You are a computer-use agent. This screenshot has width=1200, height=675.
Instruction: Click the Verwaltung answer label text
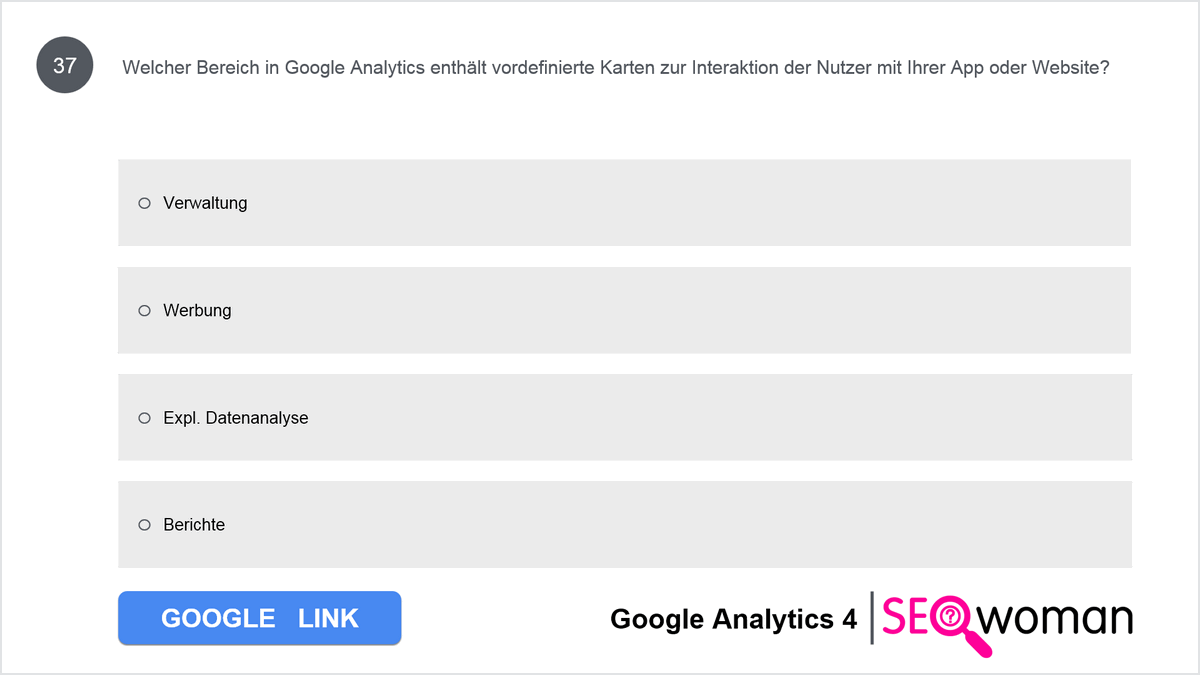(205, 203)
